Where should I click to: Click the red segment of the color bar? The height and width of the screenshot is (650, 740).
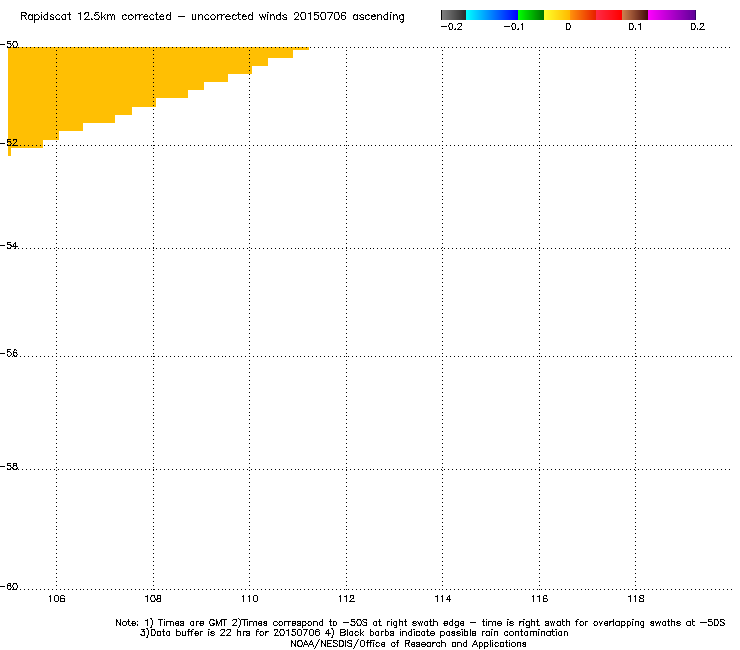click(x=609, y=15)
